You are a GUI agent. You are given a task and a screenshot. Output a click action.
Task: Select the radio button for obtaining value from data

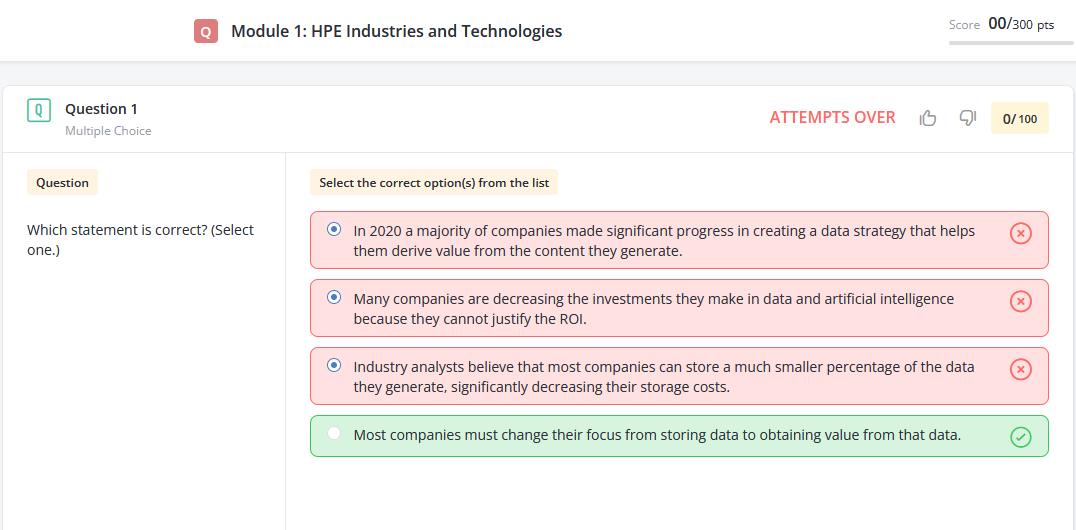(334, 433)
